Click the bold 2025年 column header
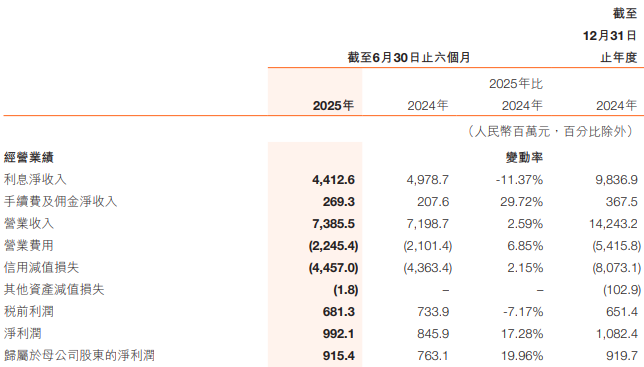644x367 pixels. click(x=333, y=106)
